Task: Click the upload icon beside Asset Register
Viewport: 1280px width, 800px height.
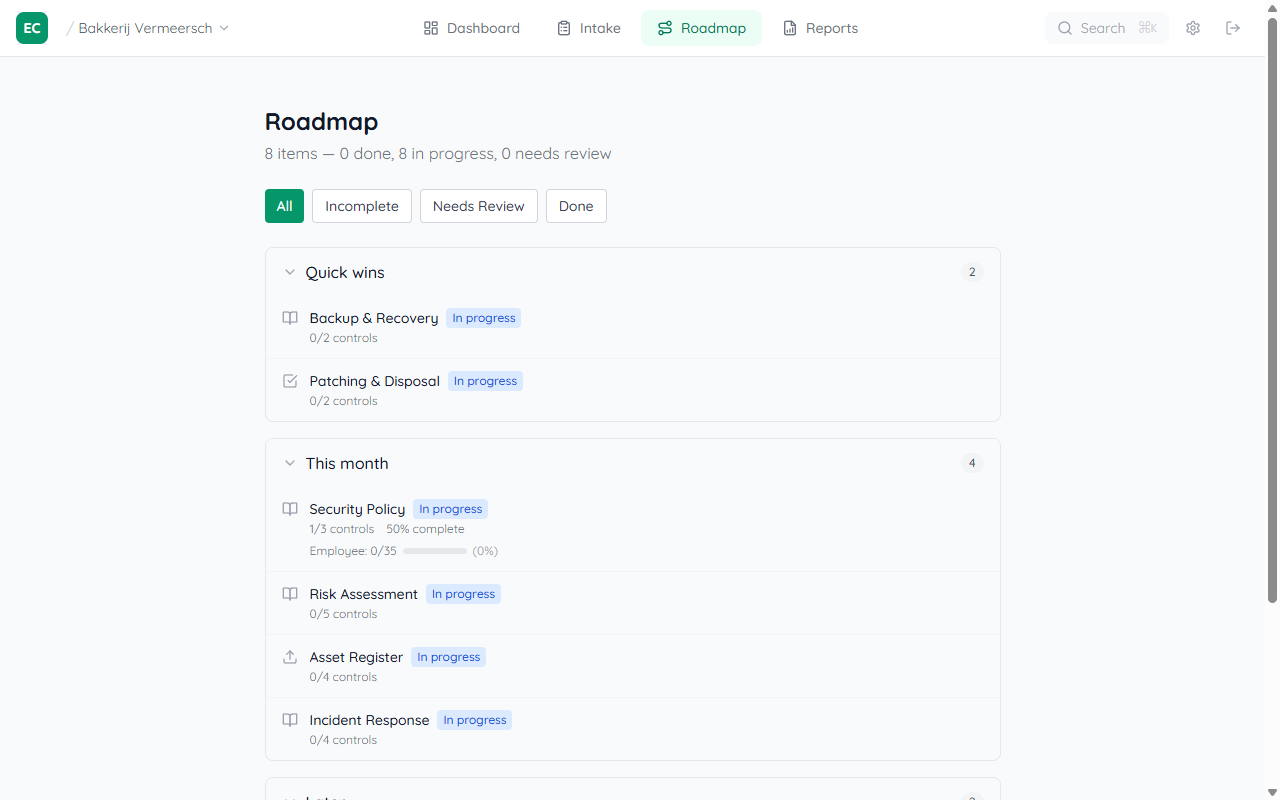Action: (x=290, y=657)
